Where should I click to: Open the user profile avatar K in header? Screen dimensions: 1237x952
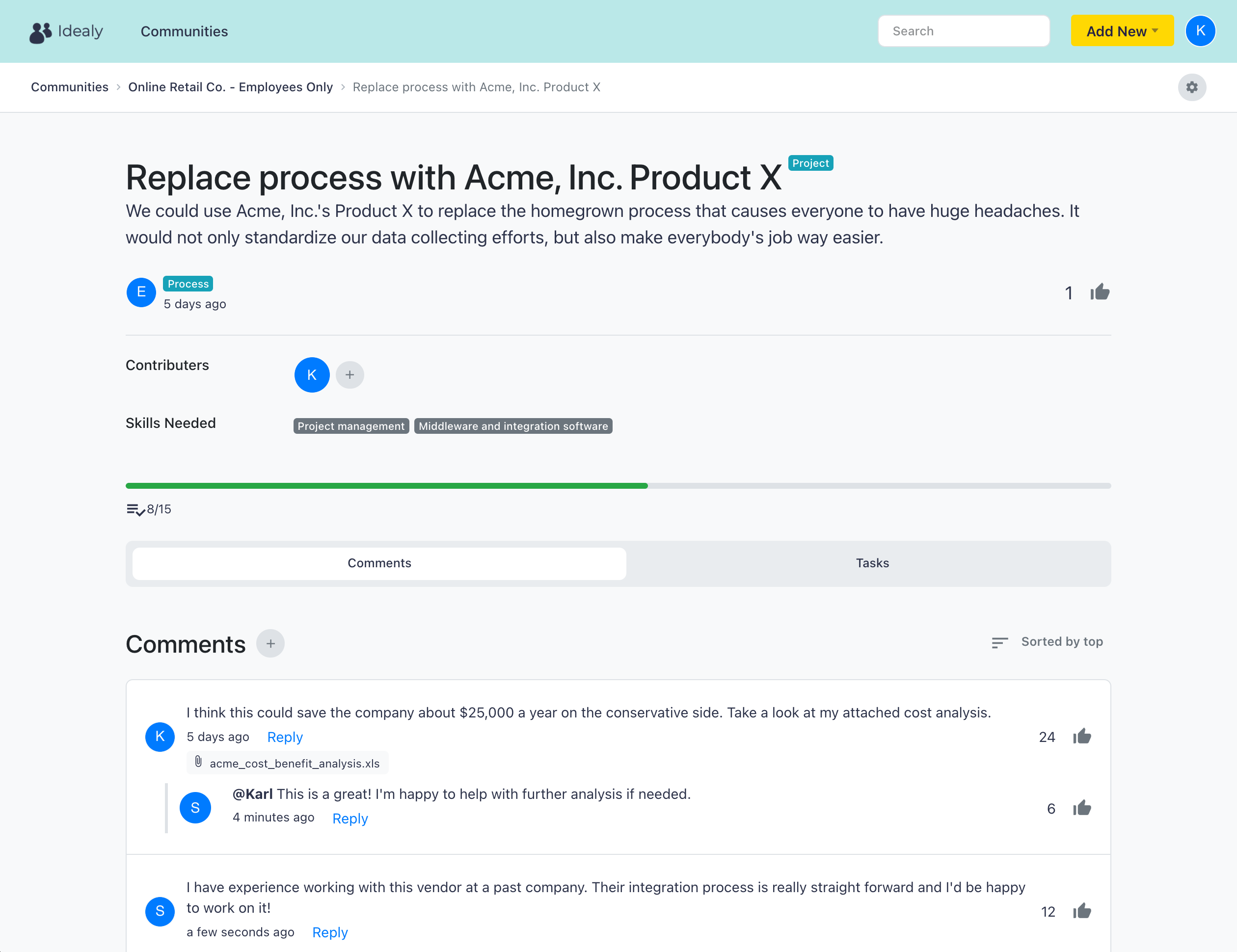coord(1200,31)
